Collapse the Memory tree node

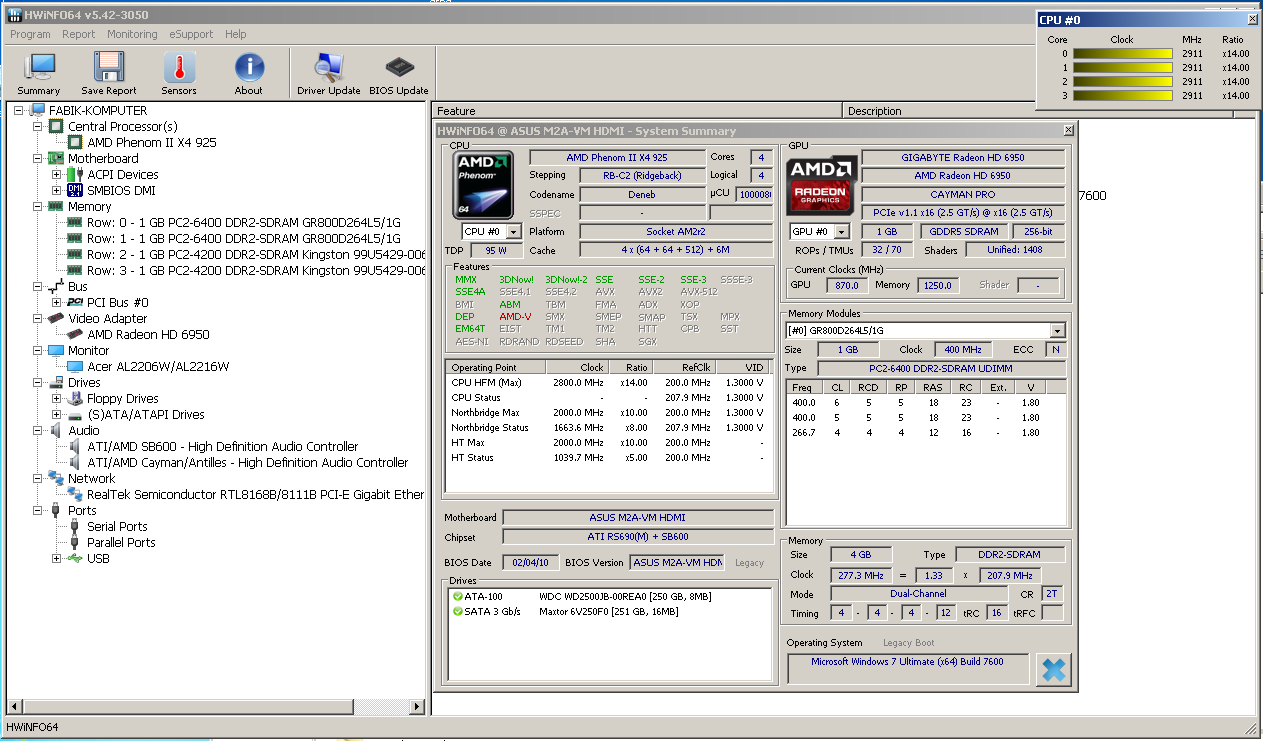(x=38, y=206)
